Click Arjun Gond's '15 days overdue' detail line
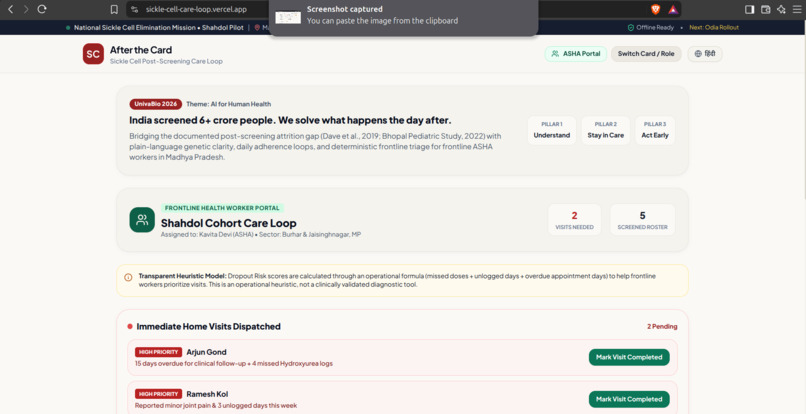806x414 pixels. point(234,364)
